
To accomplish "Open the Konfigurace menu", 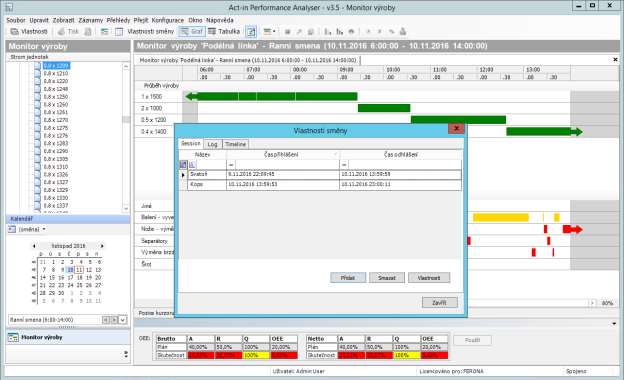I will (x=168, y=20).
